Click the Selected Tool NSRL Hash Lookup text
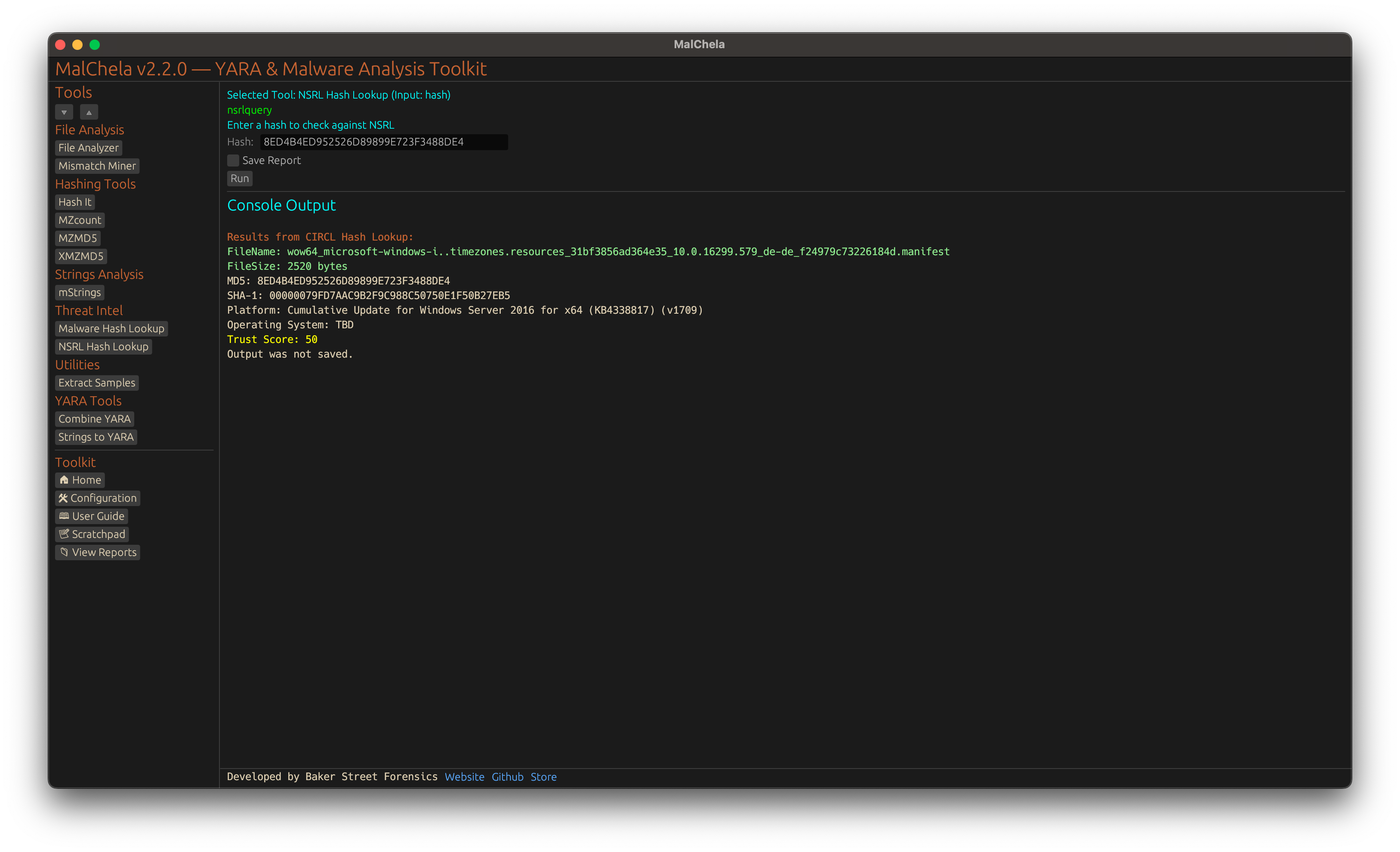 pyautogui.click(x=339, y=95)
